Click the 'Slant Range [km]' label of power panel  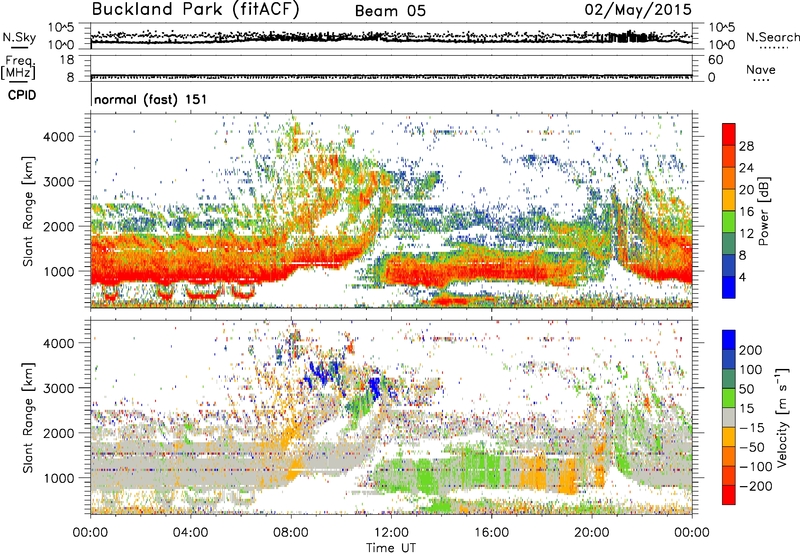click(28, 211)
